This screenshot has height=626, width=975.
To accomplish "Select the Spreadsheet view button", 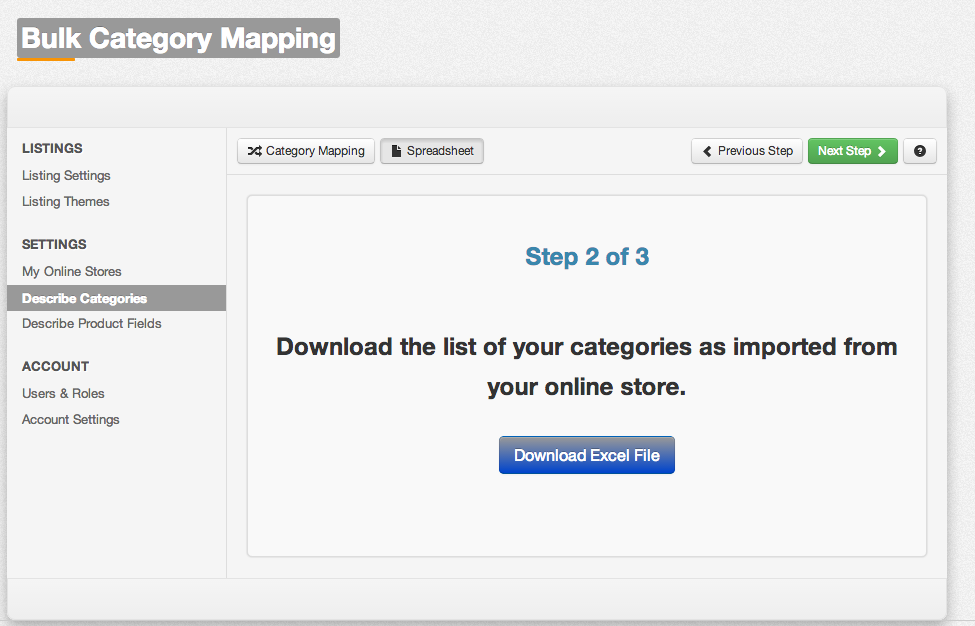I will [432, 151].
